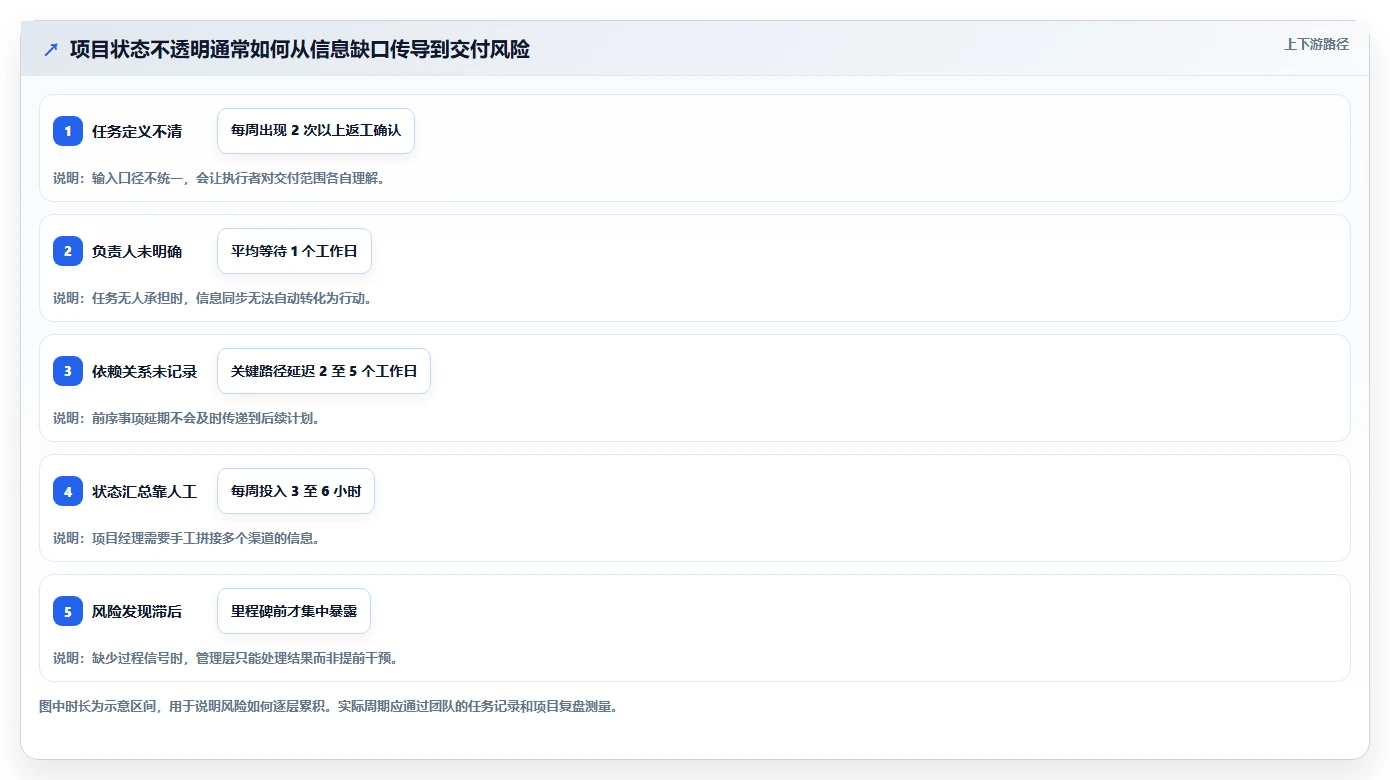Click the 关键路径延迟 2 至 5 个工作日 chip
Screen dimensions: 1390x780
(324, 371)
